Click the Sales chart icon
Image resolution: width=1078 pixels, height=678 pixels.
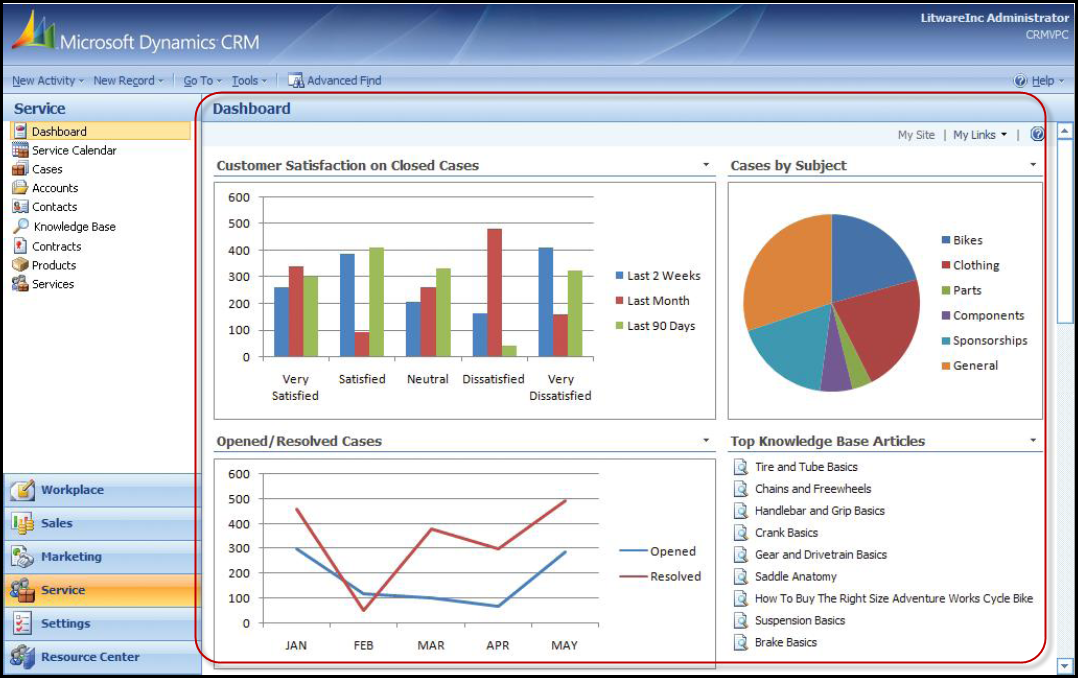(22, 523)
